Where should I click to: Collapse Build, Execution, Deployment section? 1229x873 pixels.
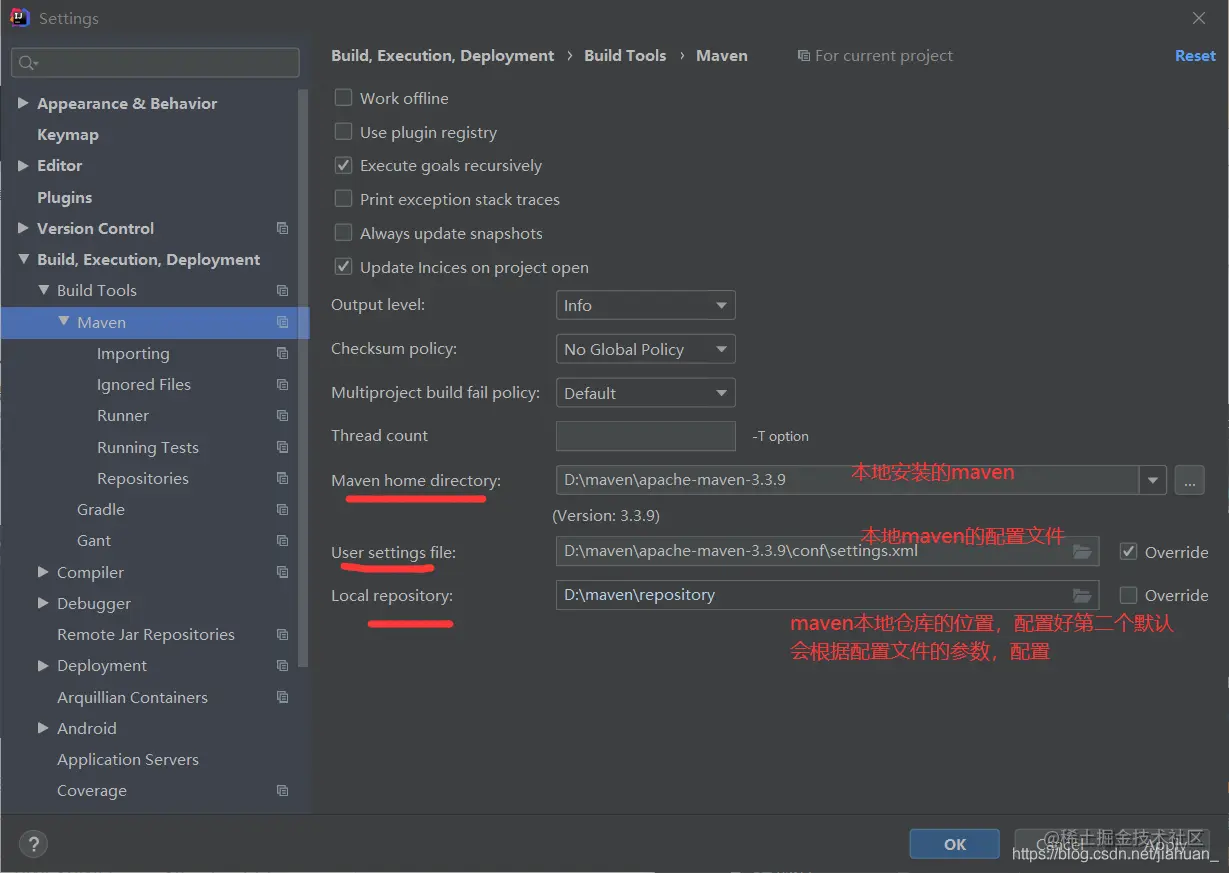tap(23, 259)
